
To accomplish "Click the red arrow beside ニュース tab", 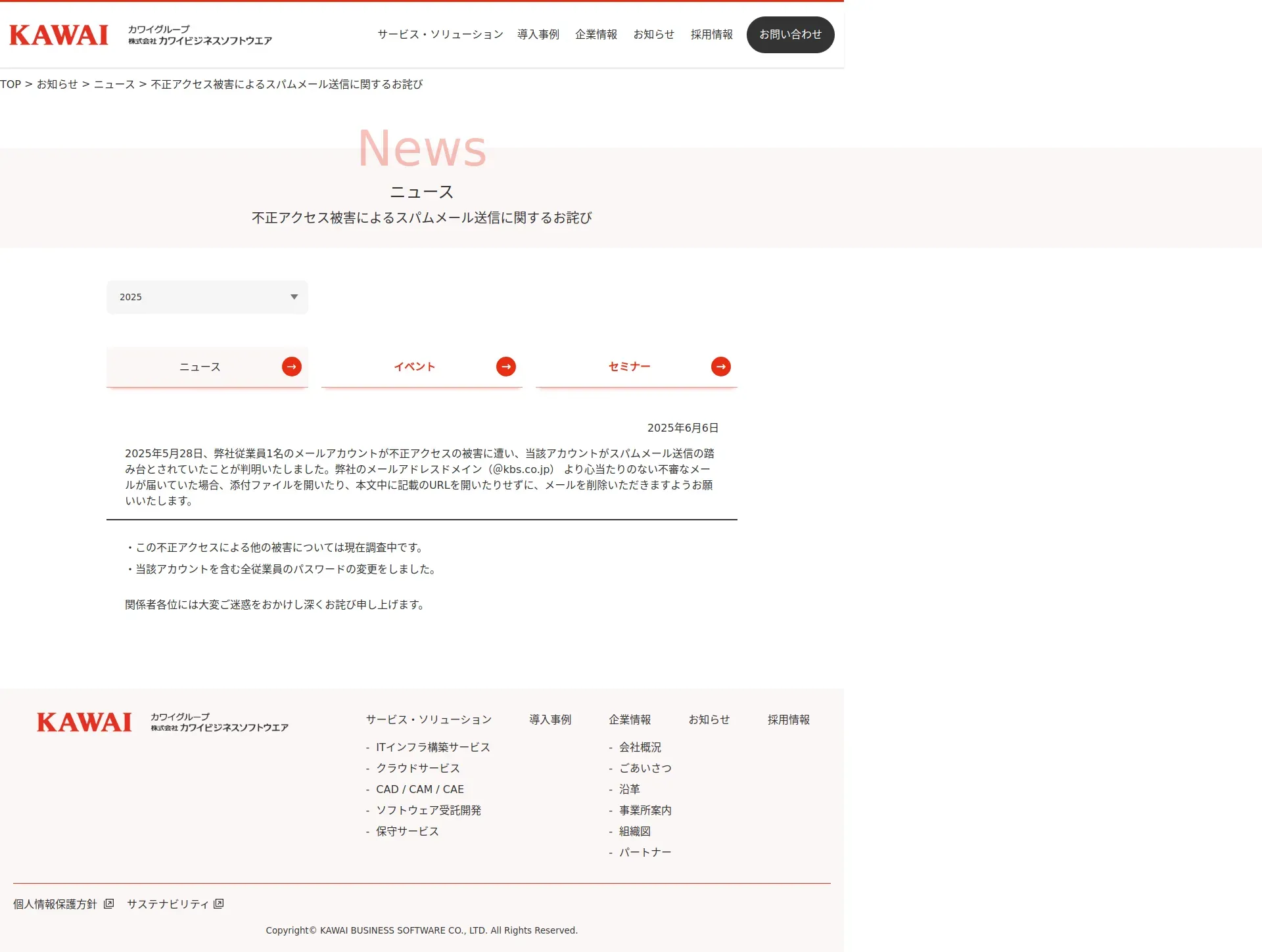I will pos(292,367).
